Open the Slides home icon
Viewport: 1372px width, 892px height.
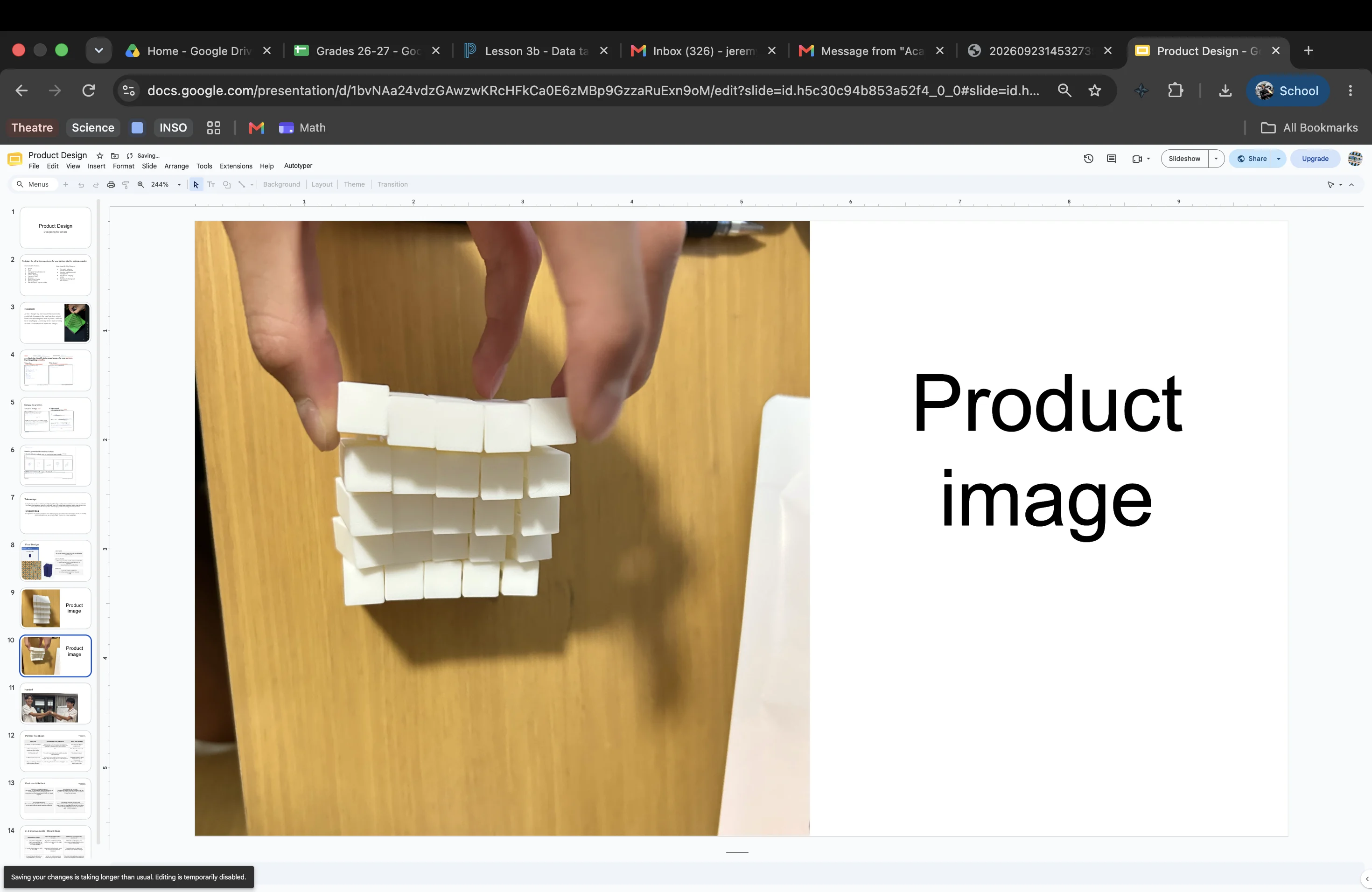(15, 160)
